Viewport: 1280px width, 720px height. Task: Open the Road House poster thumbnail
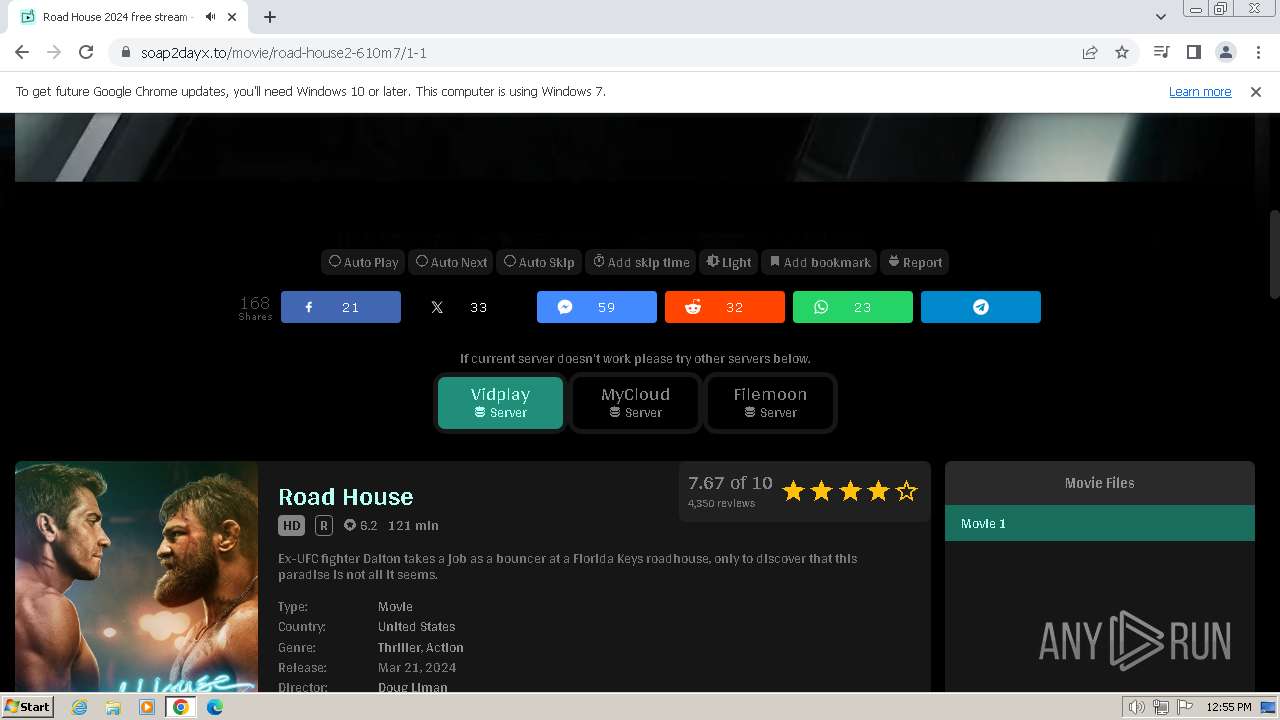tap(136, 576)
